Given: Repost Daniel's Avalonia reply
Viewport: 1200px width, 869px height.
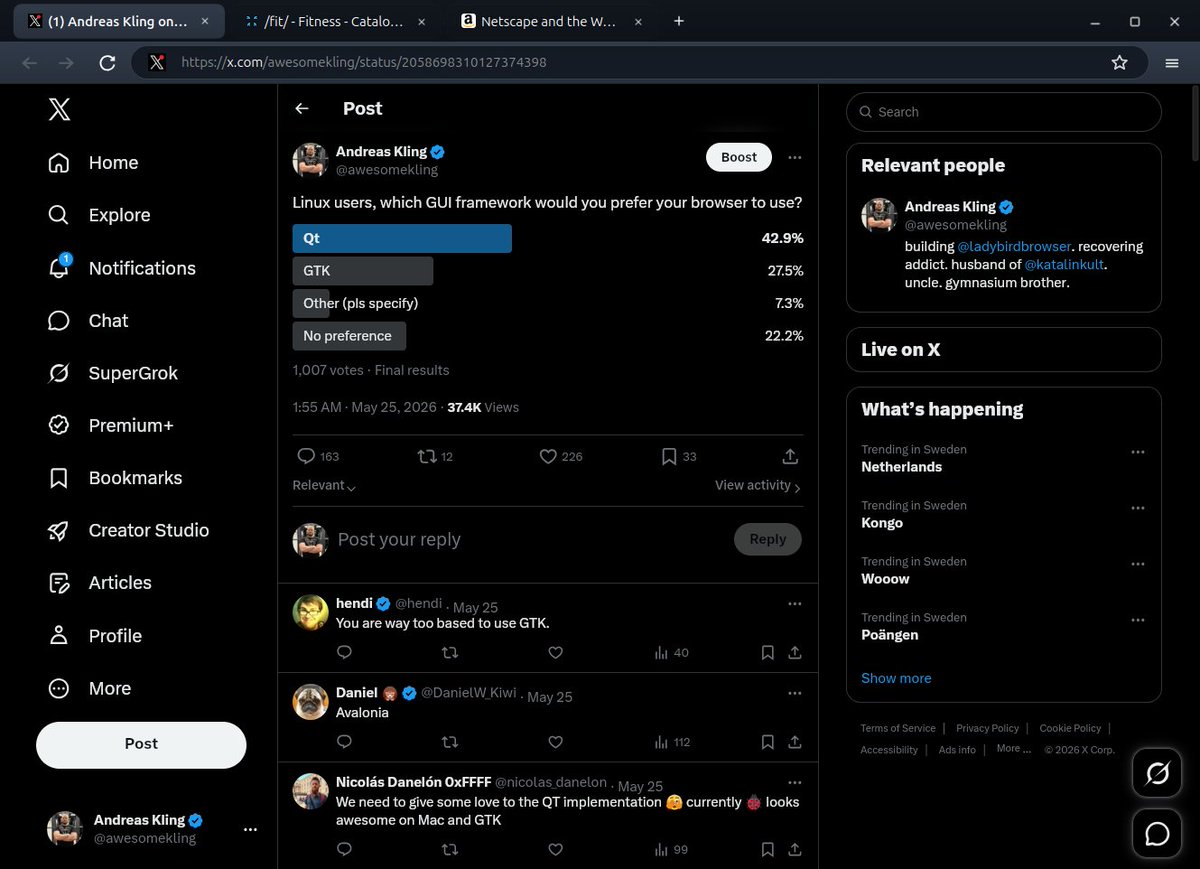Looking at the screenshot, I should click(450, 742).
